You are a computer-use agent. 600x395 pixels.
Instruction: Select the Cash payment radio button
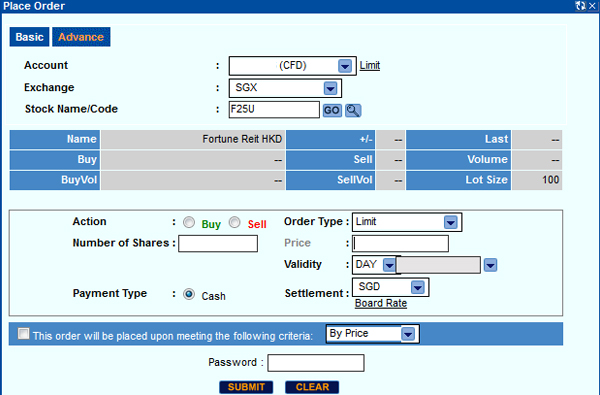pyautogui.click(x=189, y=294)
